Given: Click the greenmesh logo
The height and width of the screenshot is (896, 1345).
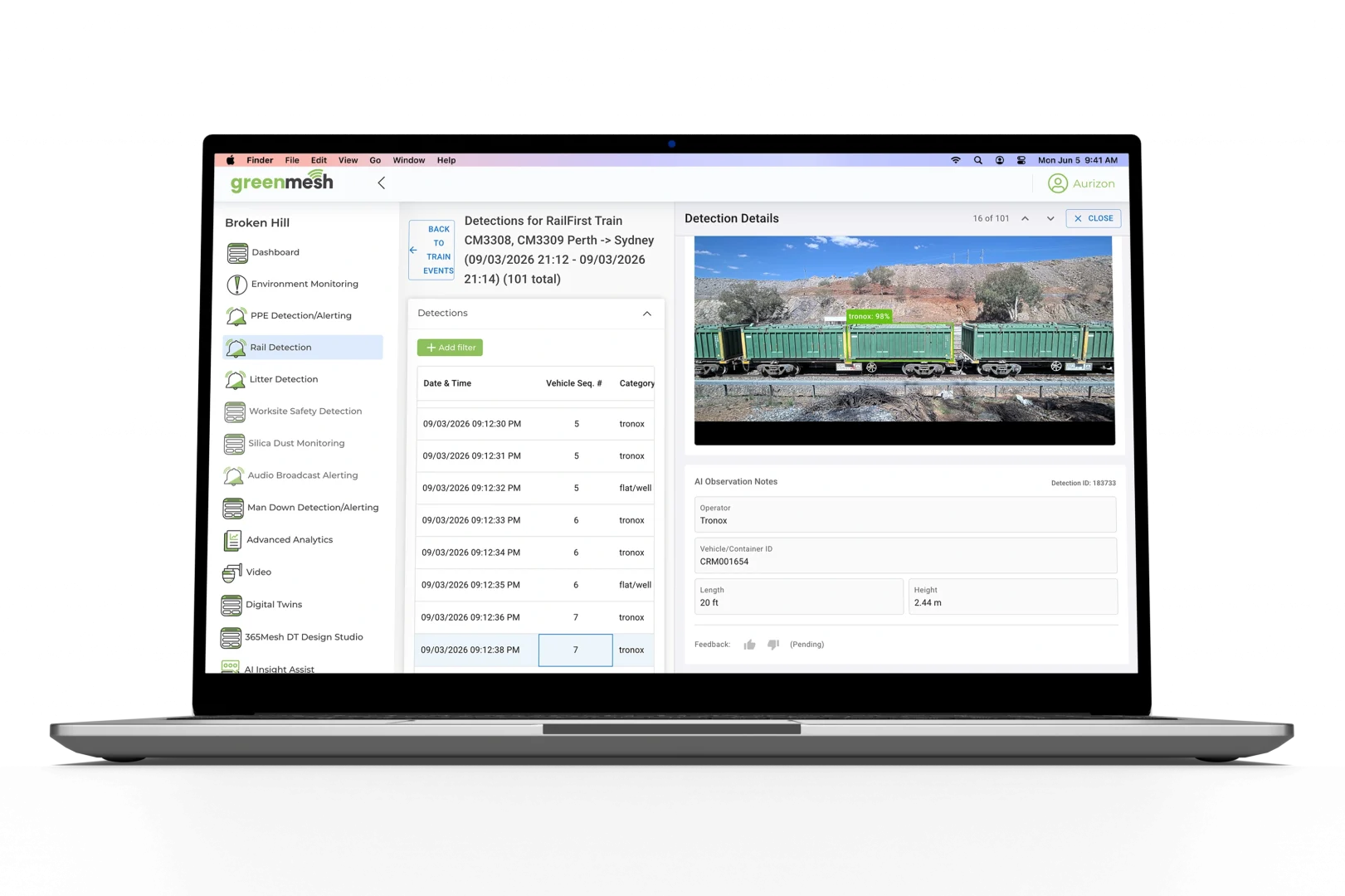Looking at the screenshot, I should (x=282, y=181).
